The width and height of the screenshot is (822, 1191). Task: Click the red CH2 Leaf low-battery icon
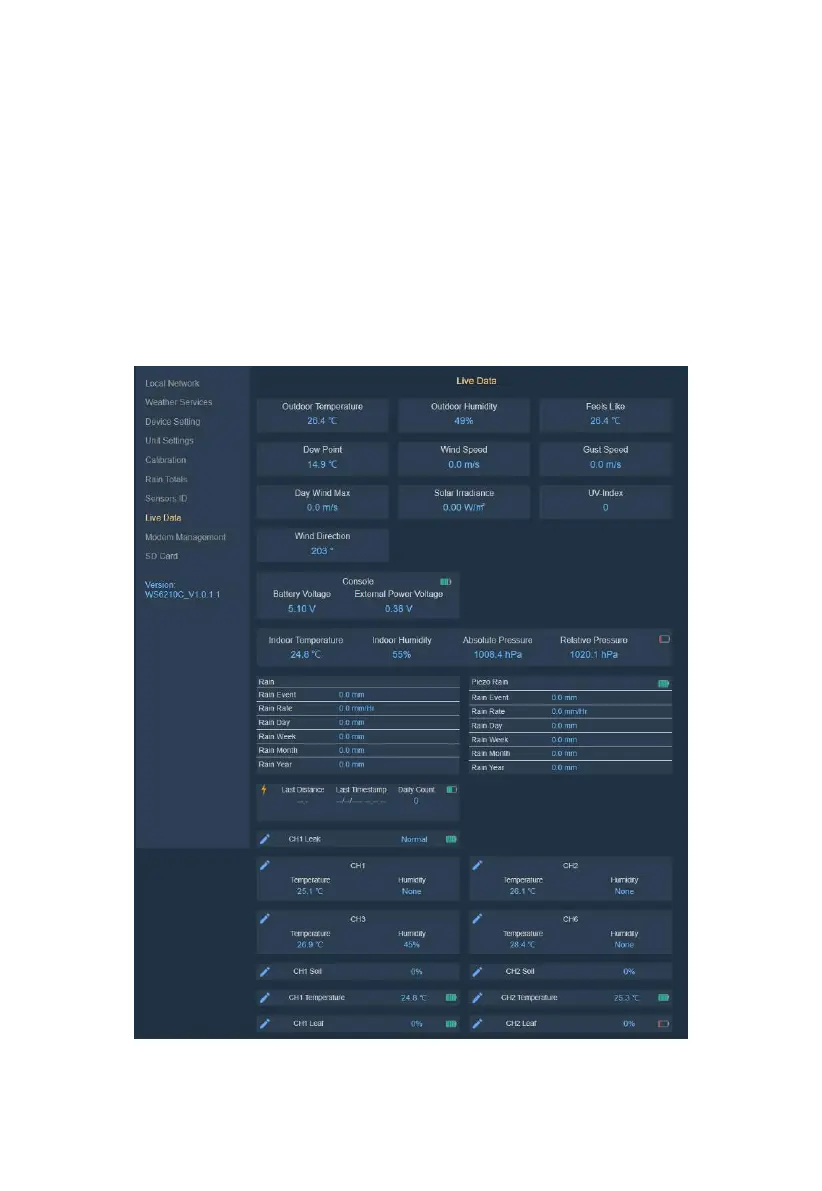tap(663, 1024)
